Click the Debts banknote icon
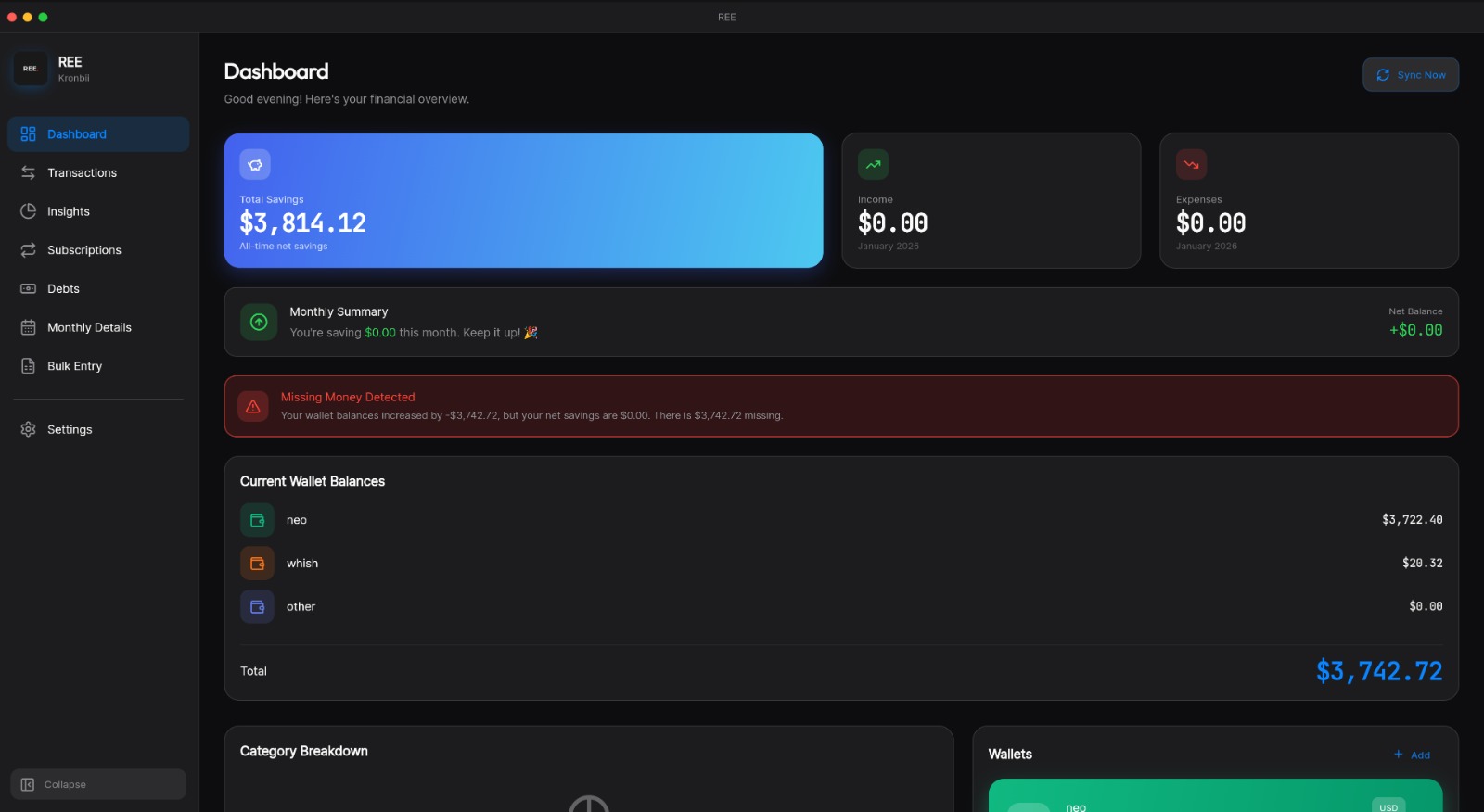Image resolution: width=1484 pixels, height=812 pixels. [28, 289]
